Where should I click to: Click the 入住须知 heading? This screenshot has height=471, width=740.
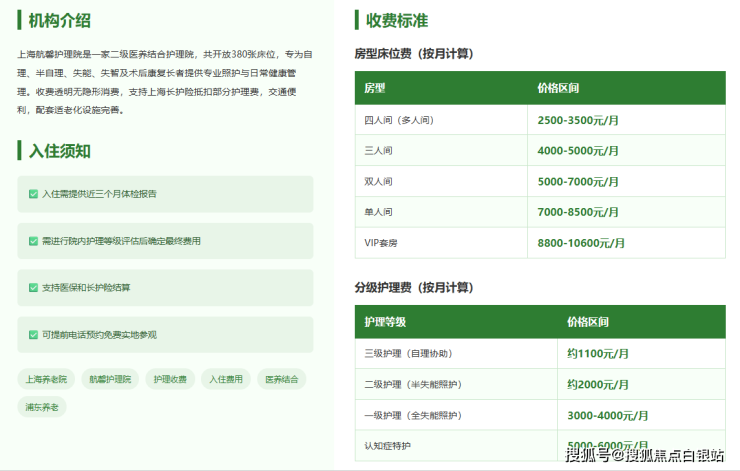(x=59, y=151)
